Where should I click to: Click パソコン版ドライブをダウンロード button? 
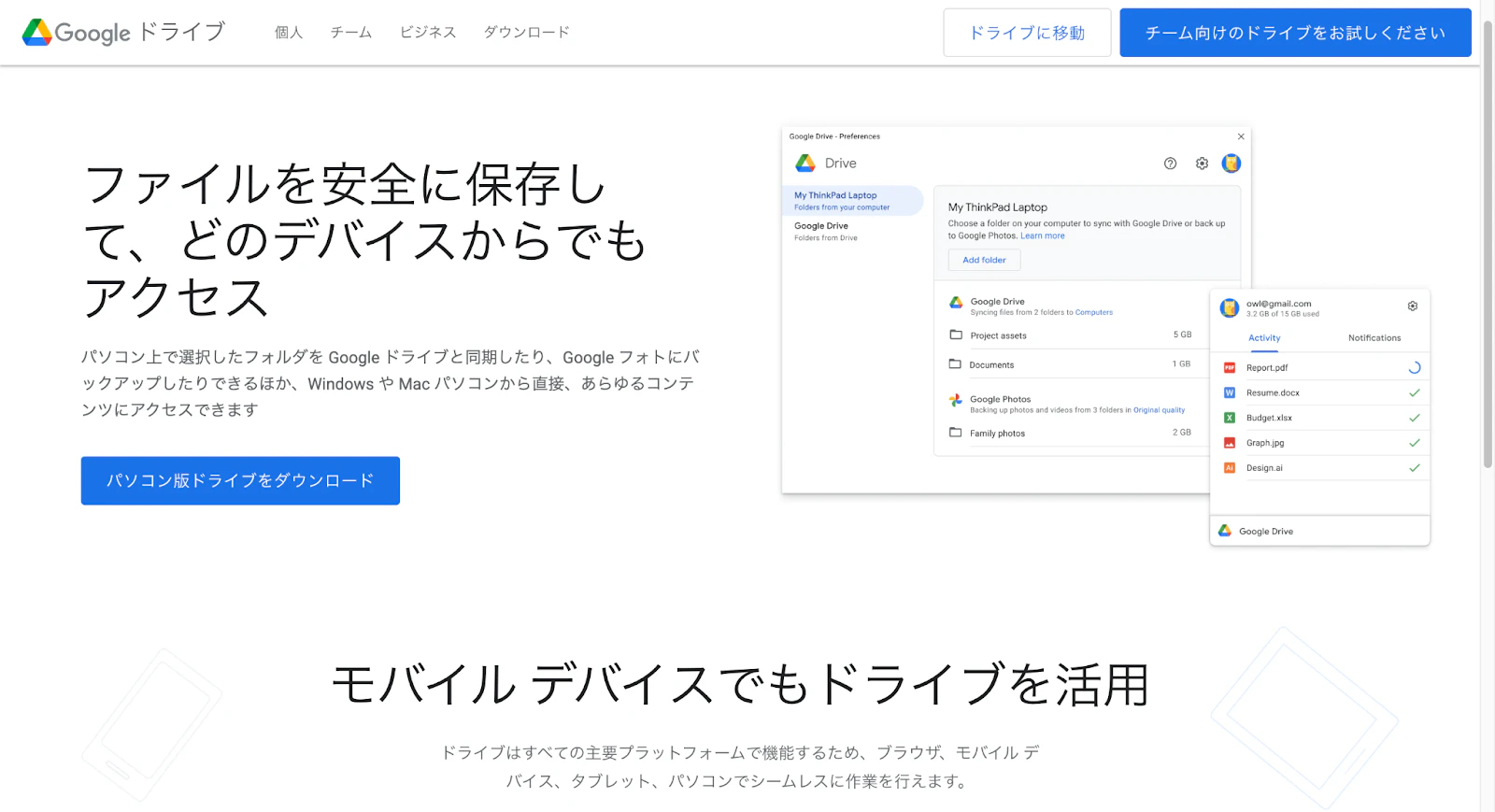[240, 480]
